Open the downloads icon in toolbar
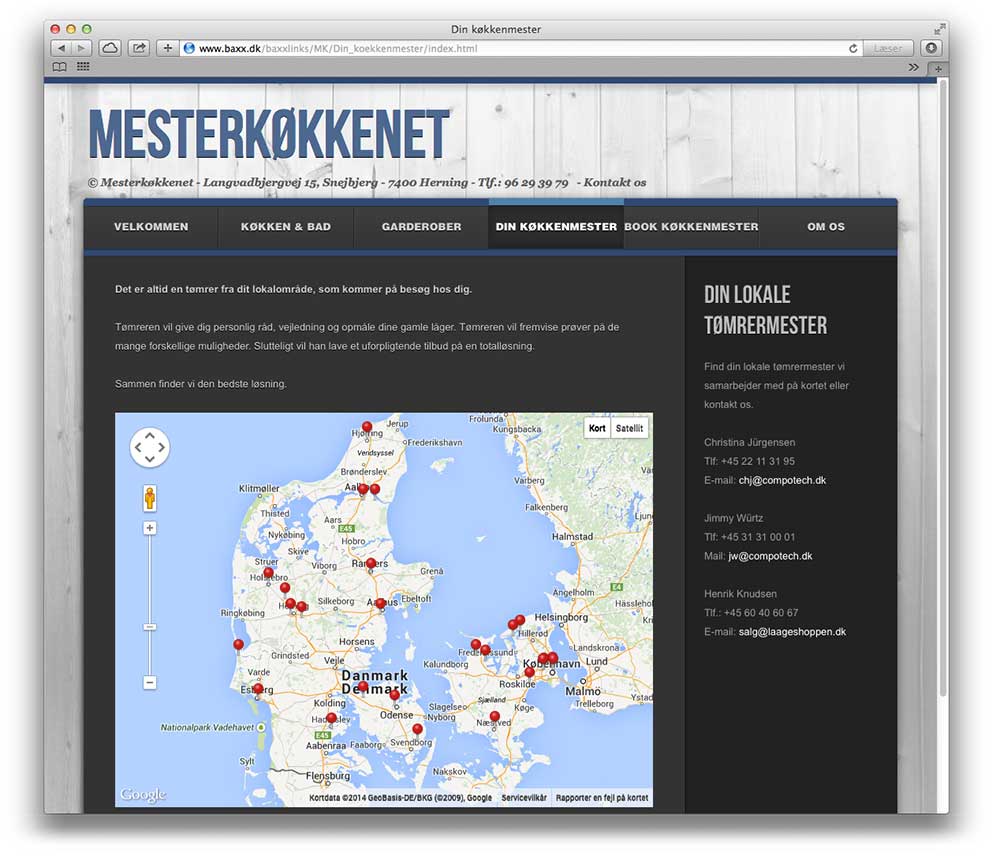 tap(931, 48)
